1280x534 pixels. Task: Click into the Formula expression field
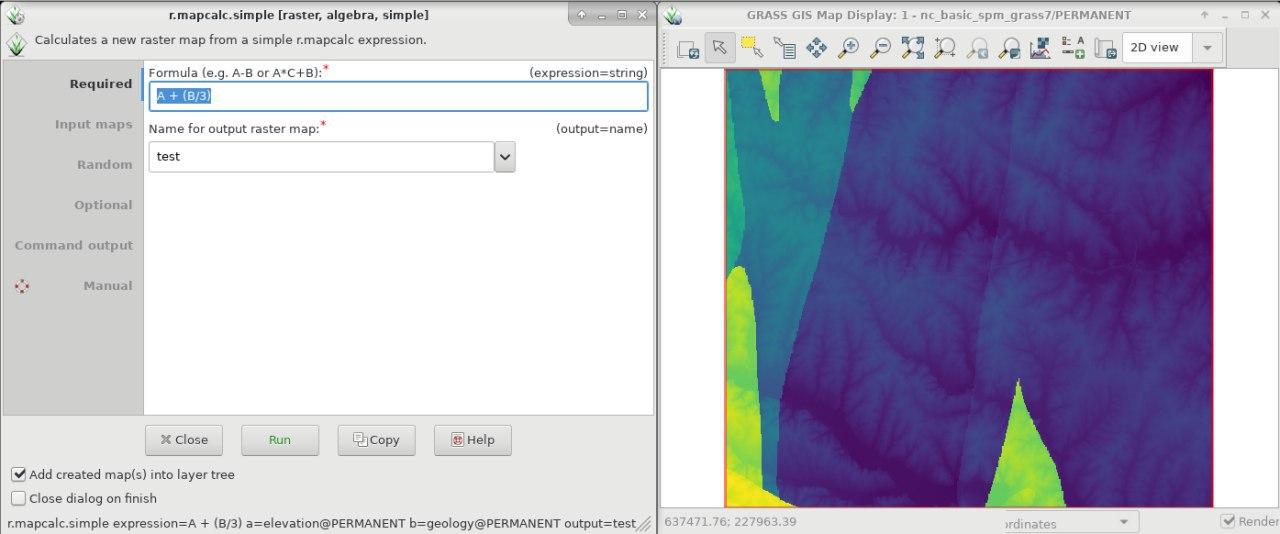click(398, 96)
